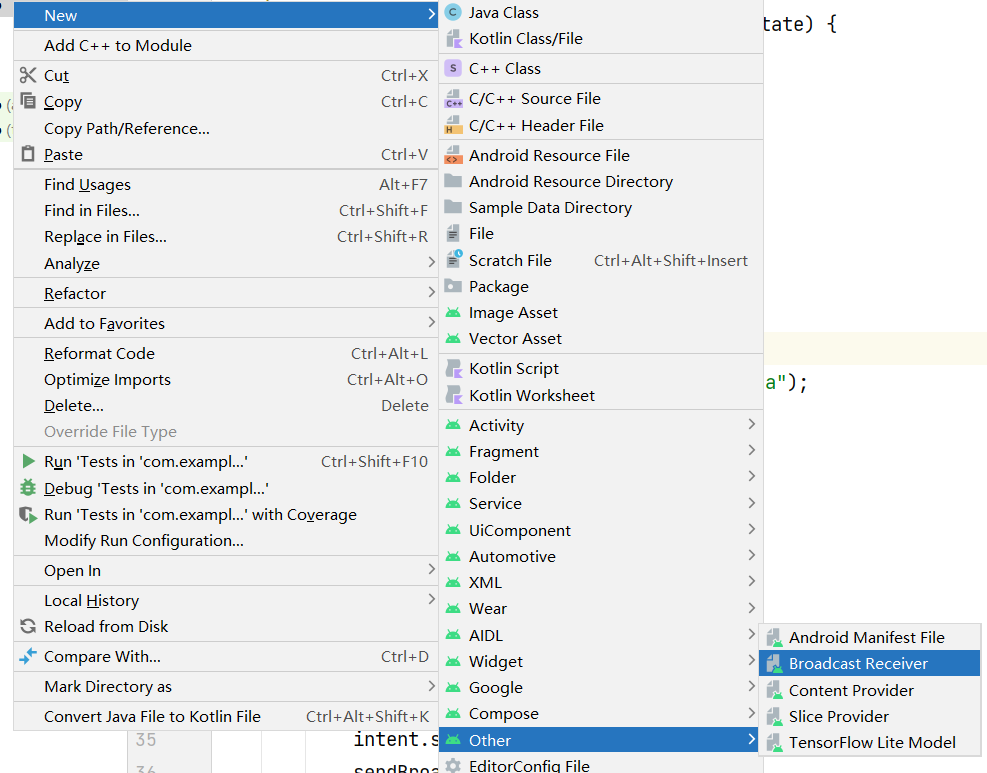Open the UiComponent submenu
Viewport: 987px width, 773px height.
click(601, 530)
